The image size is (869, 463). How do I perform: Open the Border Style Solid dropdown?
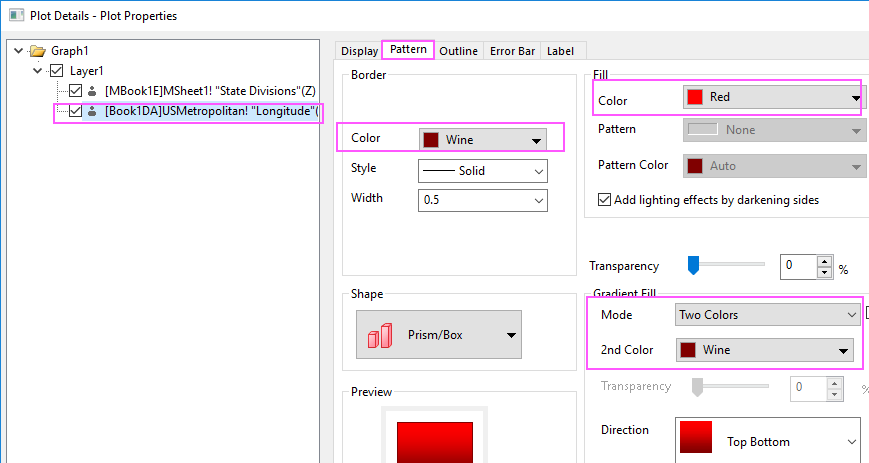(x=483, y=171)
